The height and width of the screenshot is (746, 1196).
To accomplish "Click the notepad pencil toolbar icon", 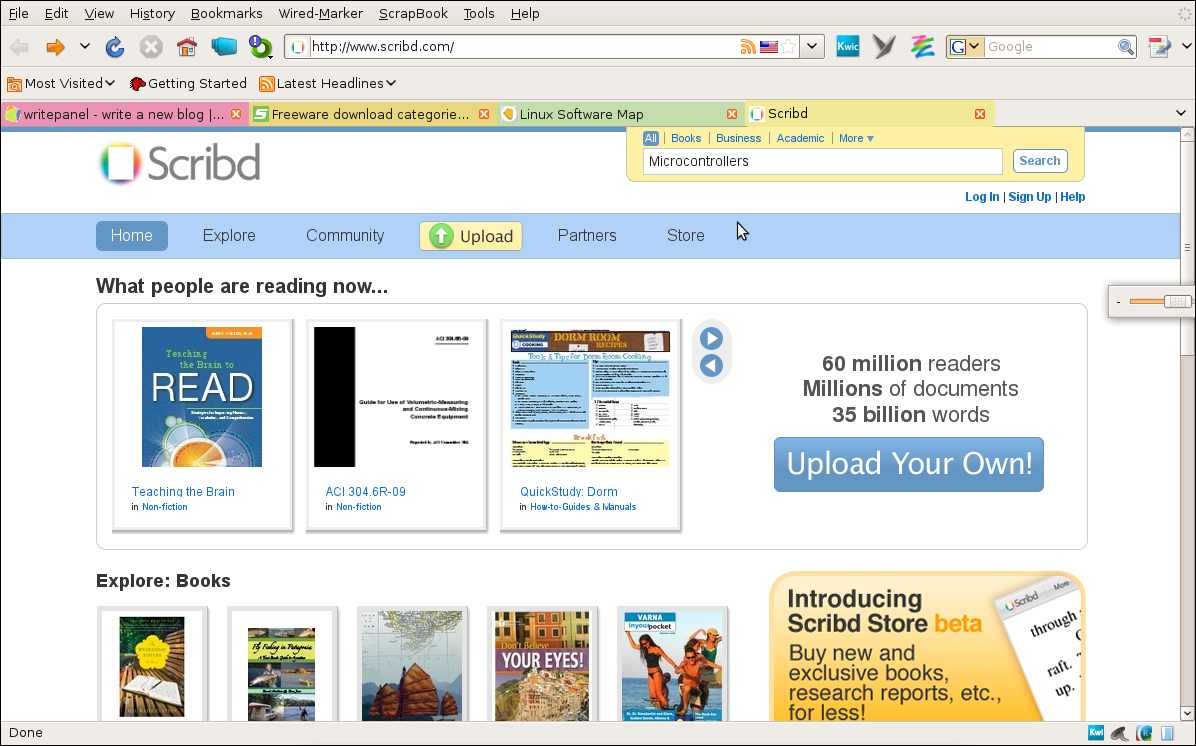I will (x=1159, y=47).
